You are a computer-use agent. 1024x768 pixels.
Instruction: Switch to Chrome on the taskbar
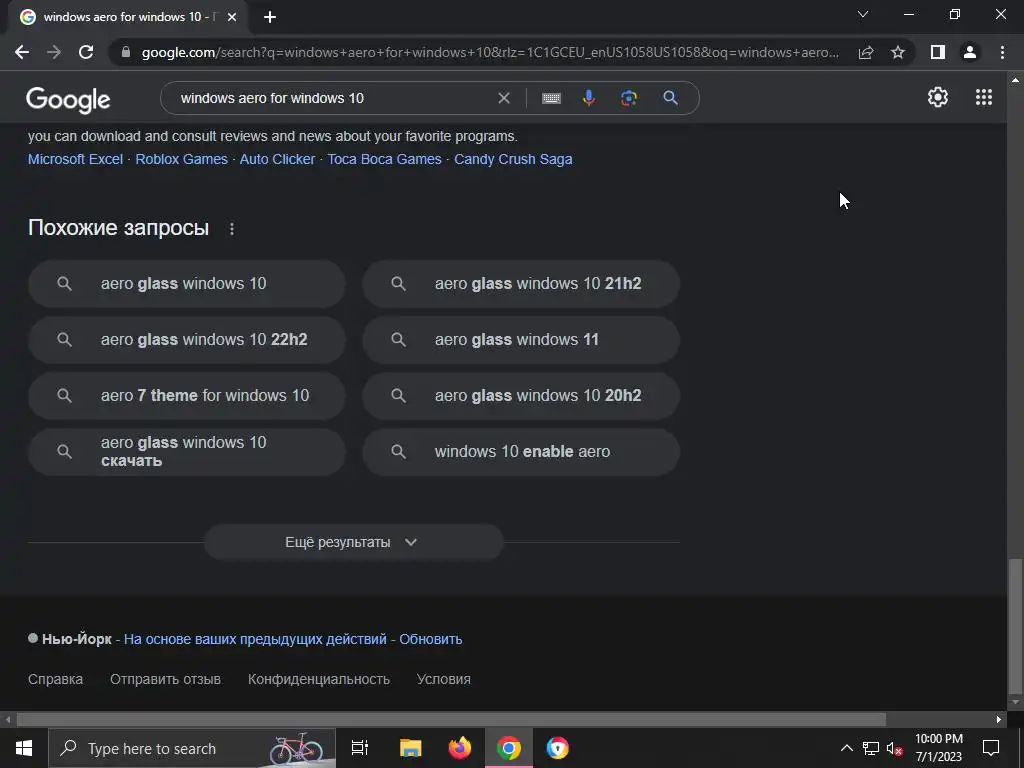point(509,748)
